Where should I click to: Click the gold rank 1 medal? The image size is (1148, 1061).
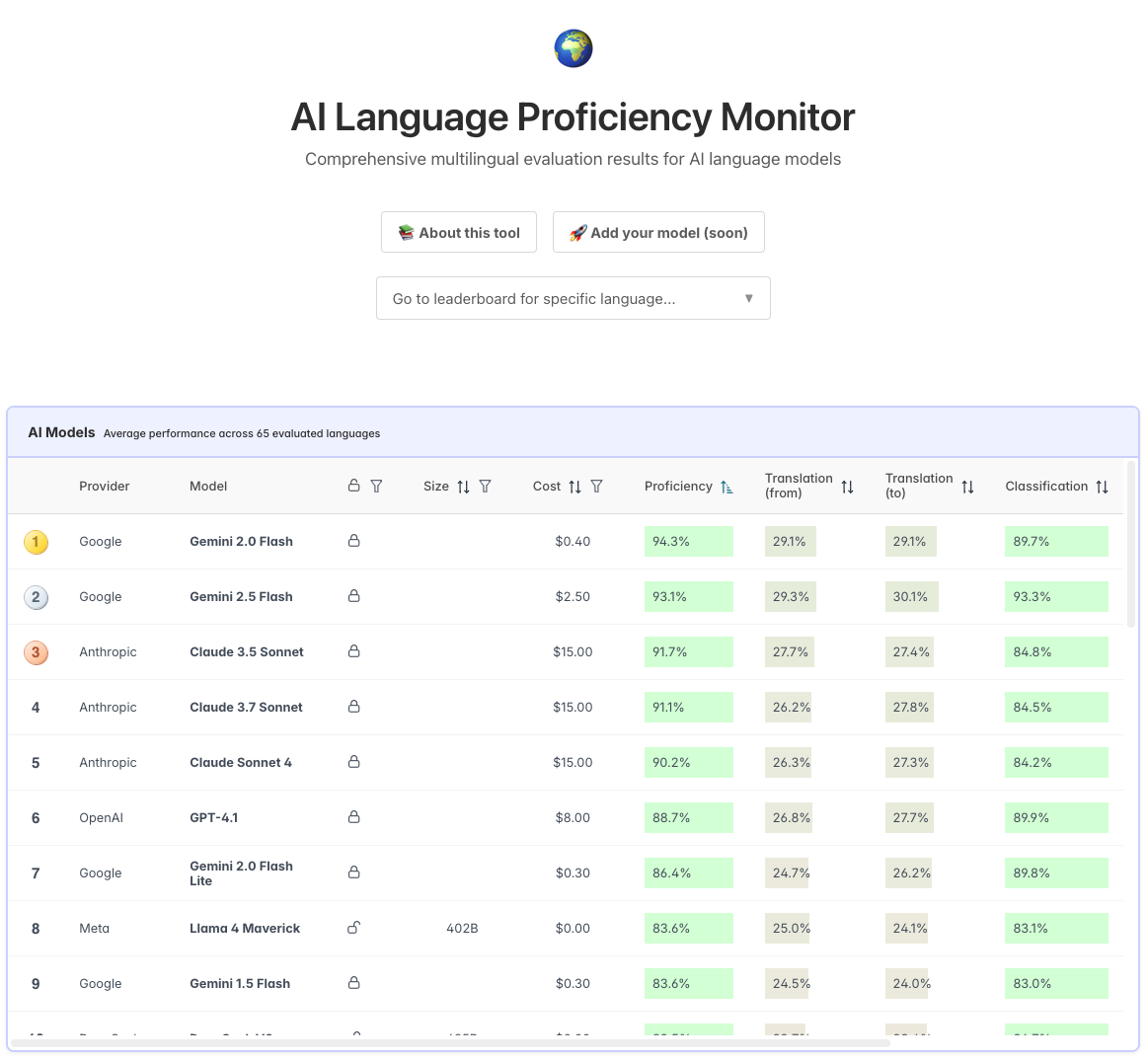[x=36, y=542]
